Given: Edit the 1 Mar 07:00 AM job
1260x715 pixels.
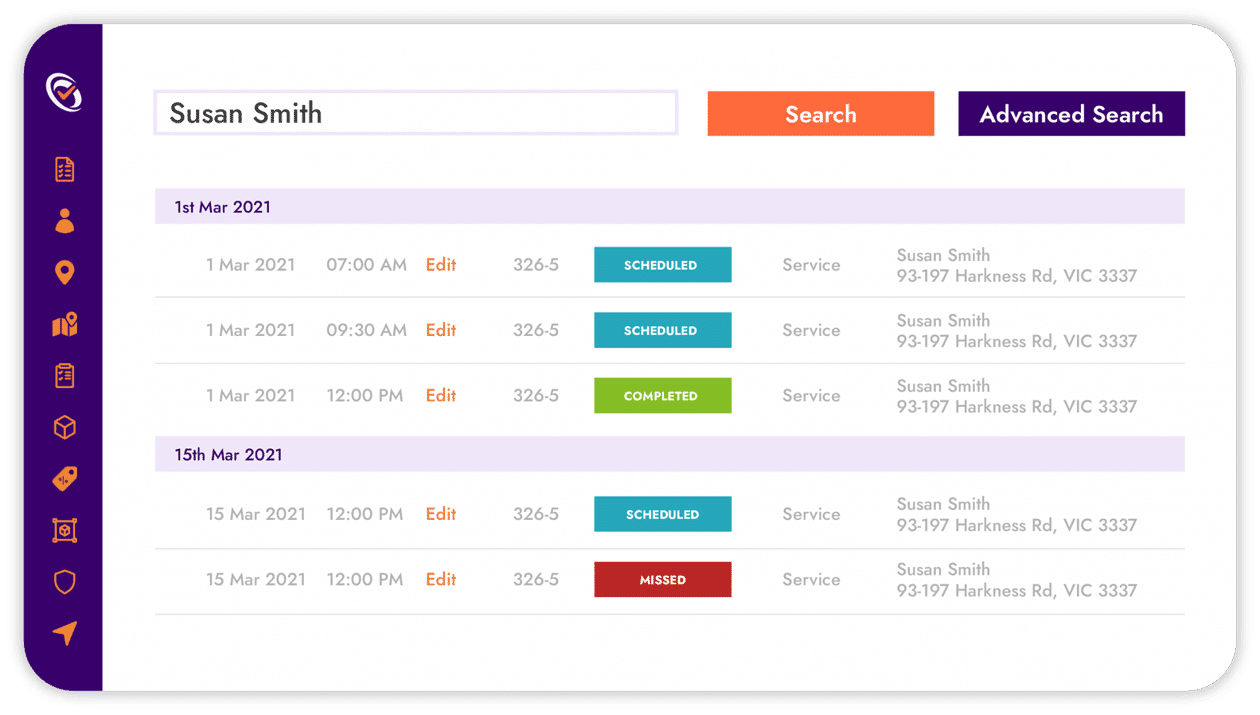Looking at the screenshot, I should 441,265.
